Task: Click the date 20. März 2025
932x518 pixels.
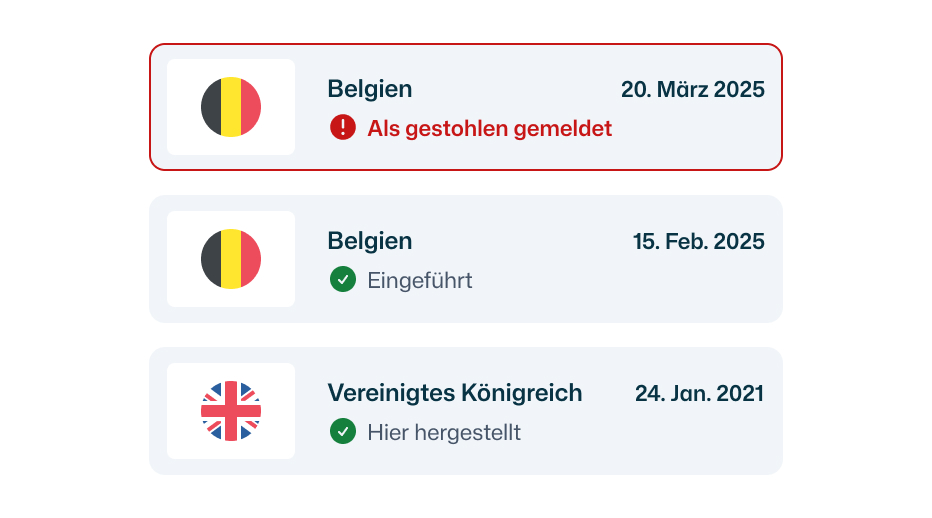Action: 692,89
